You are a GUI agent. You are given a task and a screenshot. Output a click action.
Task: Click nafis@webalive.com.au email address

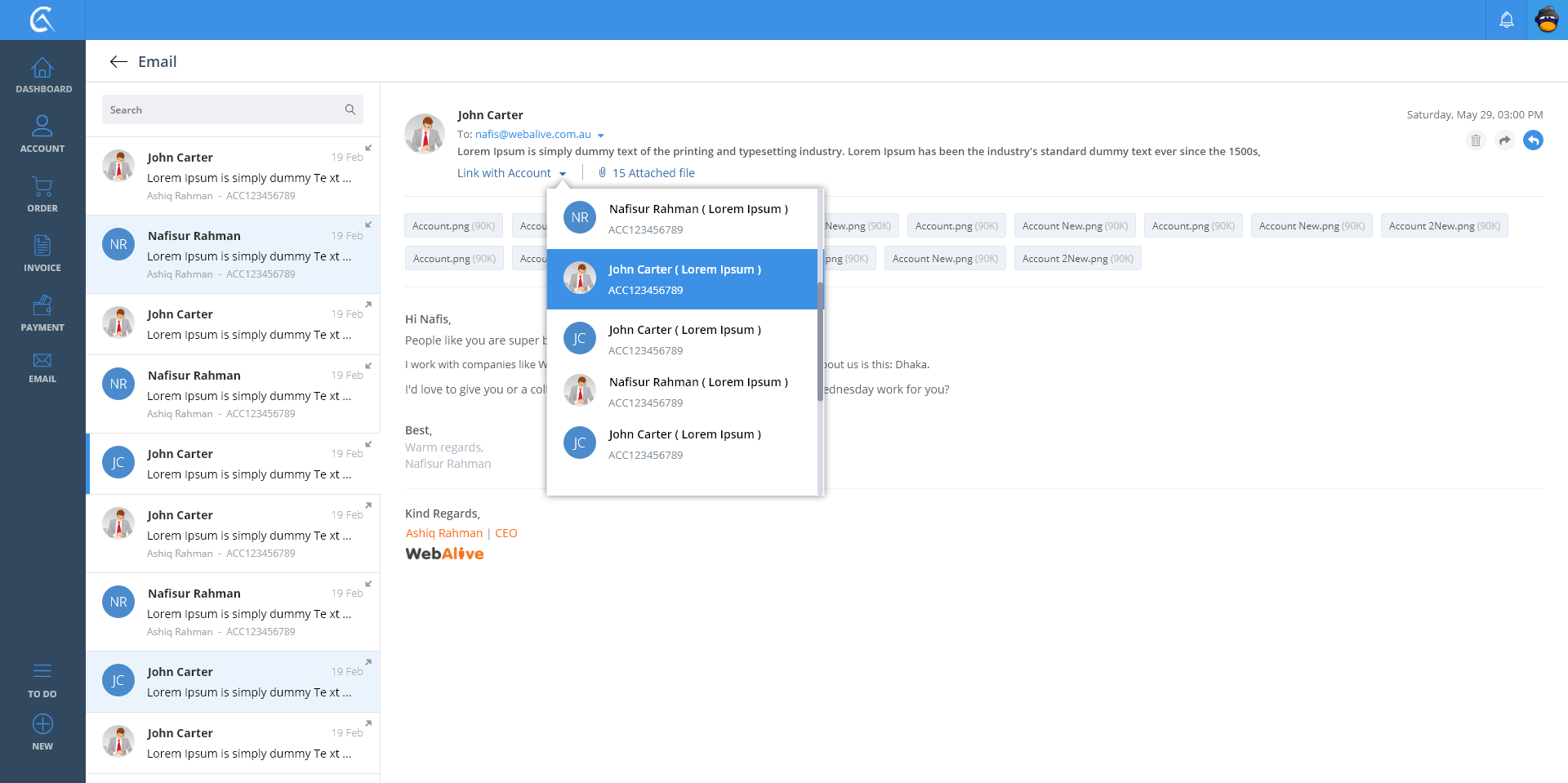532,135
